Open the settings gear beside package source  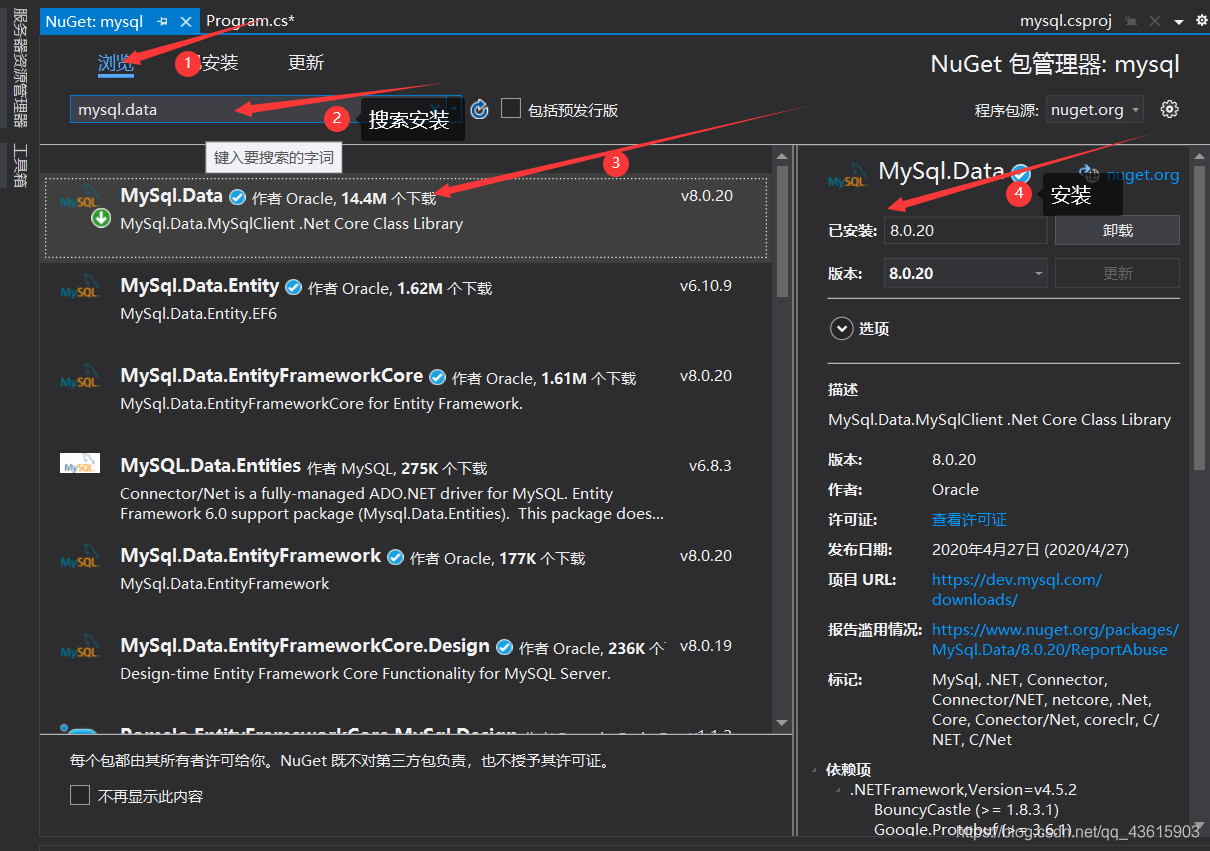[x=1170, y=109]
